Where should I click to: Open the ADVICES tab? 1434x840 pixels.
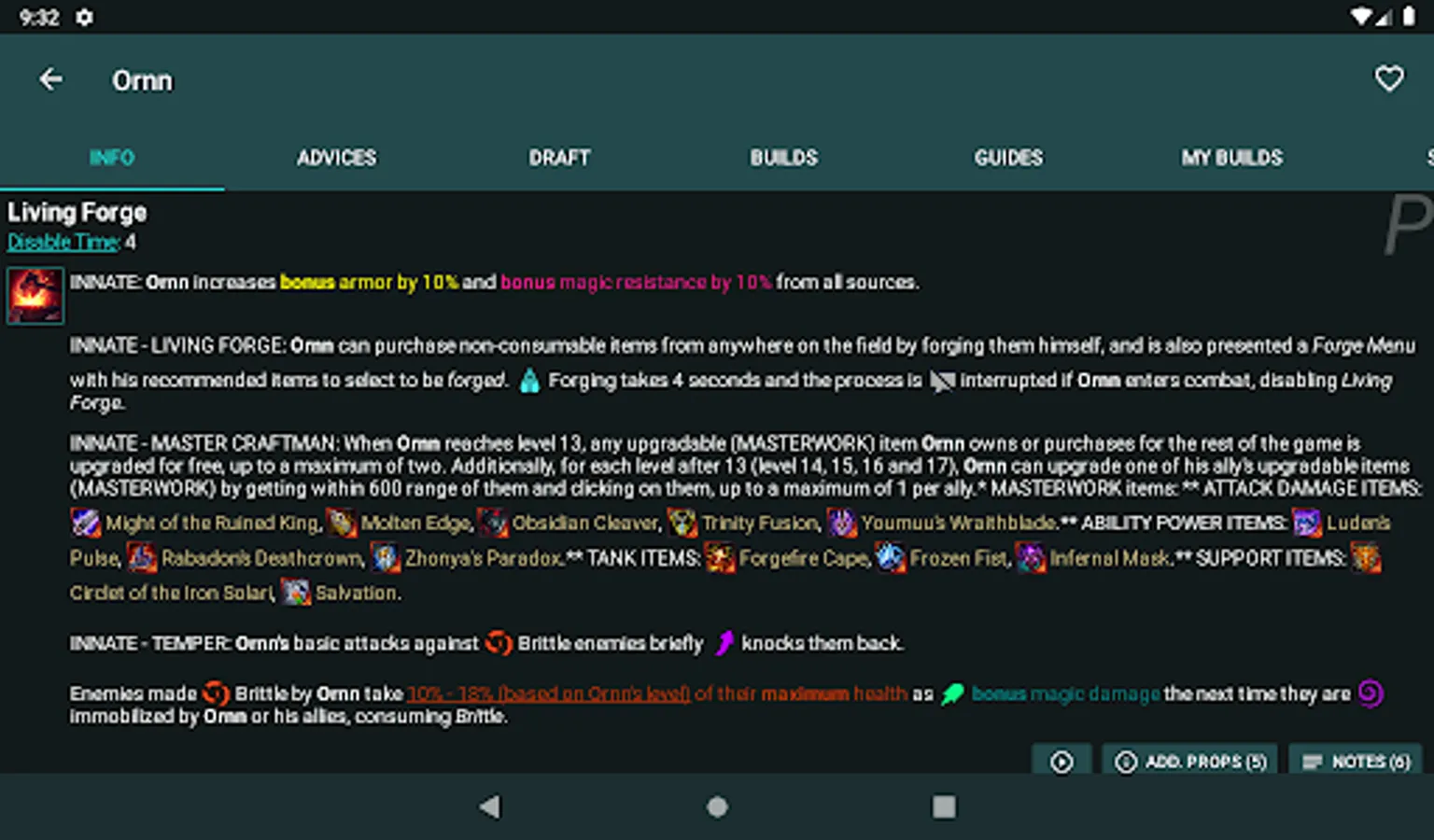336,158
